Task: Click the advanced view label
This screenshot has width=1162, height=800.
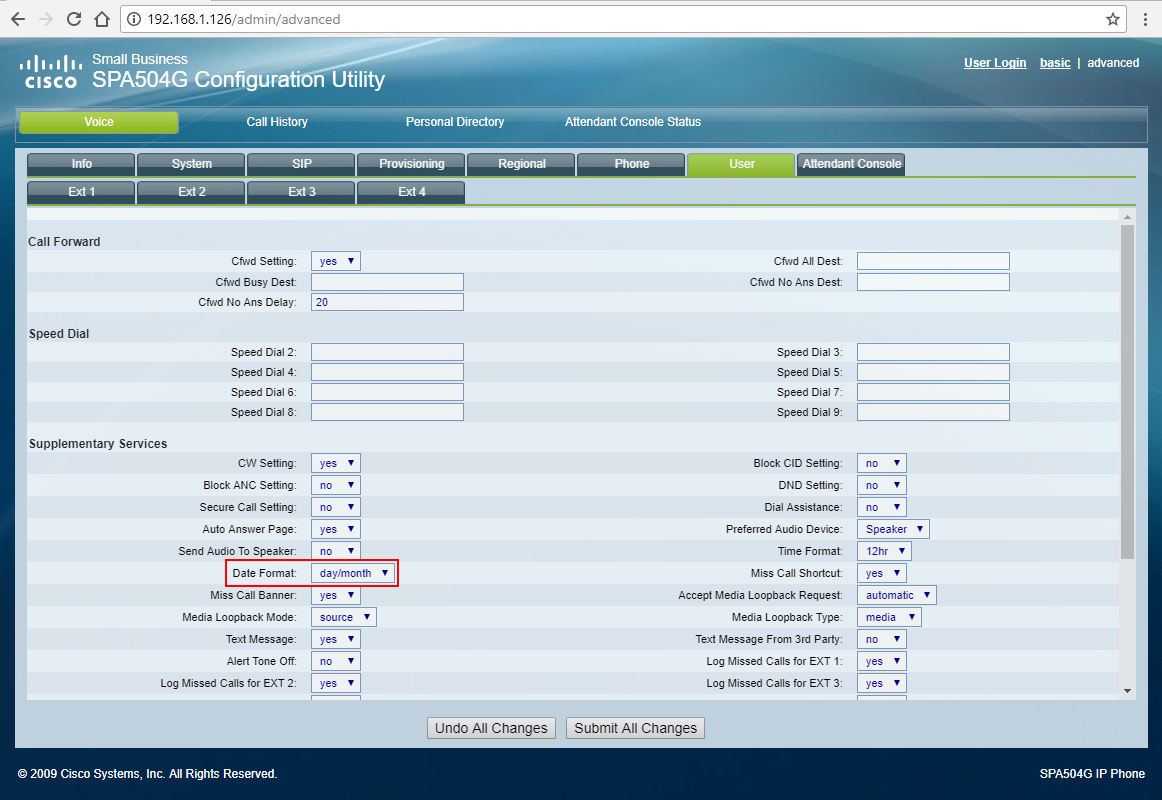Action: pos(1113,63)
